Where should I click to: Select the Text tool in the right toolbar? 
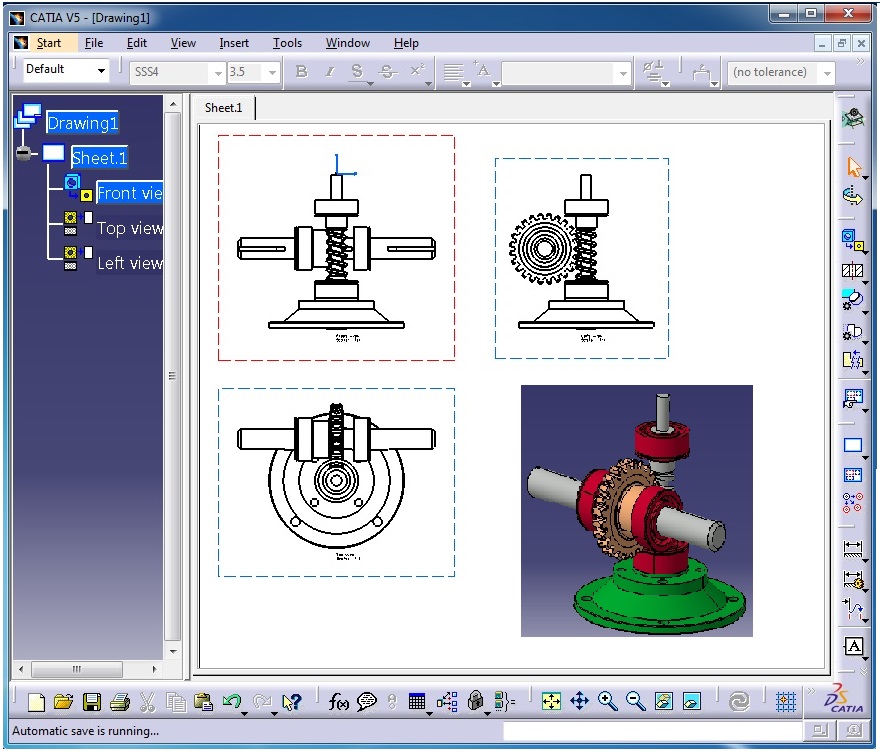pos(853,647)
